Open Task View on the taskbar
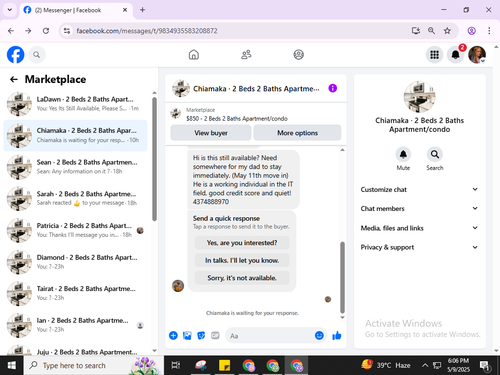Image resolution: width=500 pixels, height=375 pixels. (x=176, y=365)
